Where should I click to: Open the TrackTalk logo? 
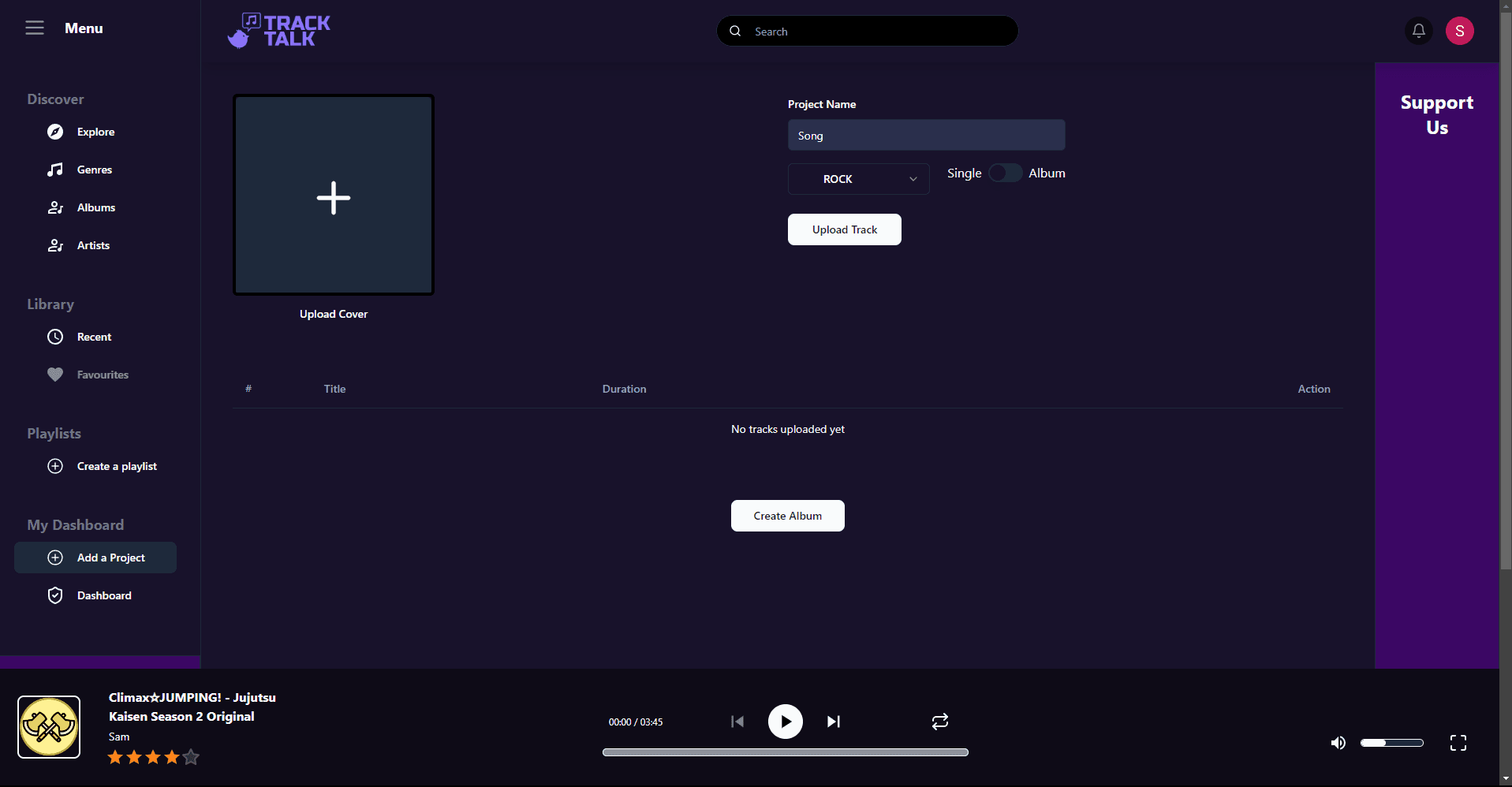coord(278,30)
